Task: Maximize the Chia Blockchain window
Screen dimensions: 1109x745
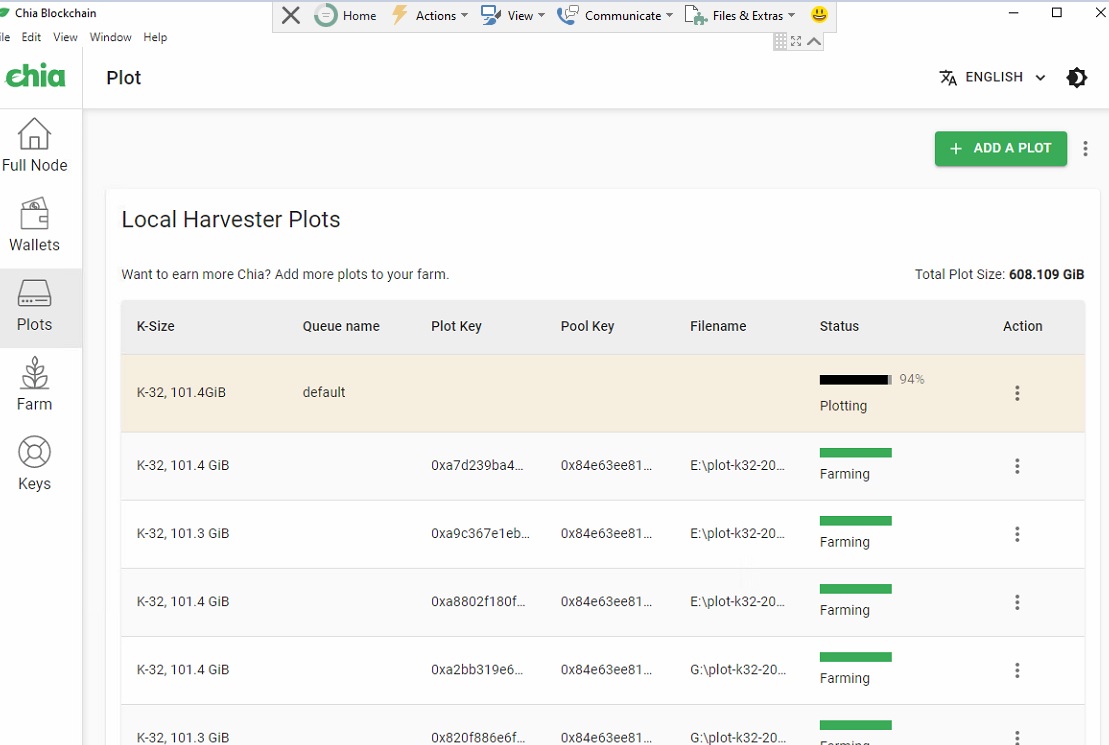Action: point(1057,13)
